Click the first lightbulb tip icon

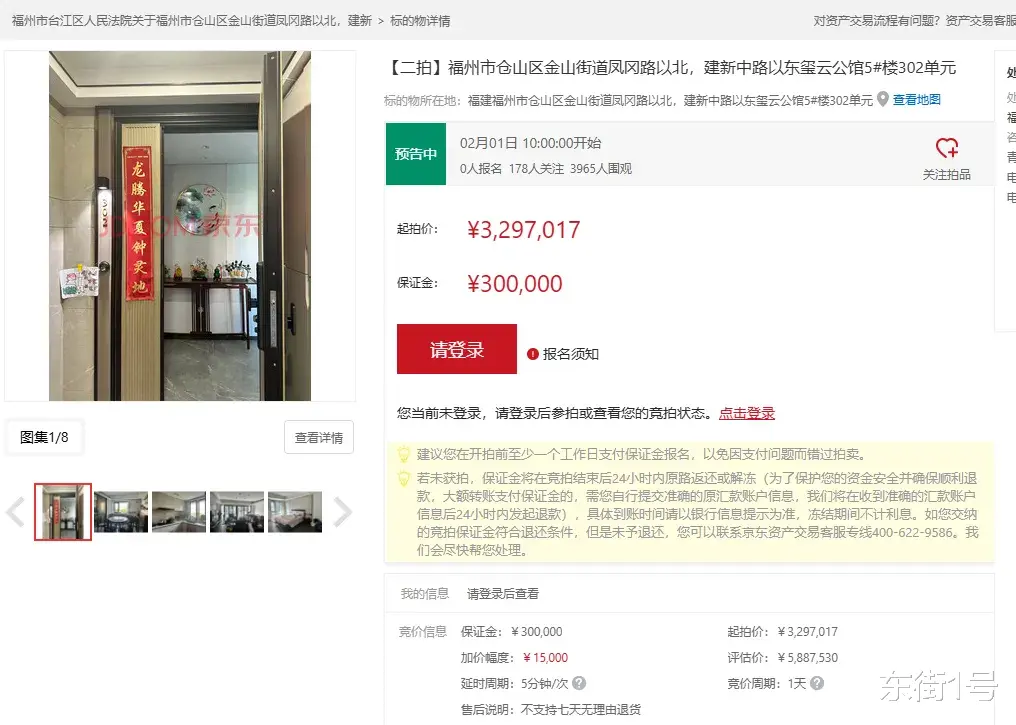(404, 454)
